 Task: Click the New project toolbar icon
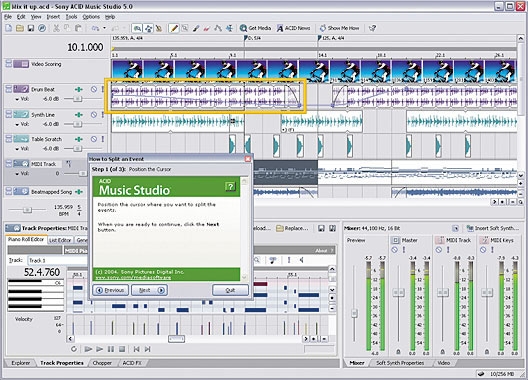click(x=8, y=28)
